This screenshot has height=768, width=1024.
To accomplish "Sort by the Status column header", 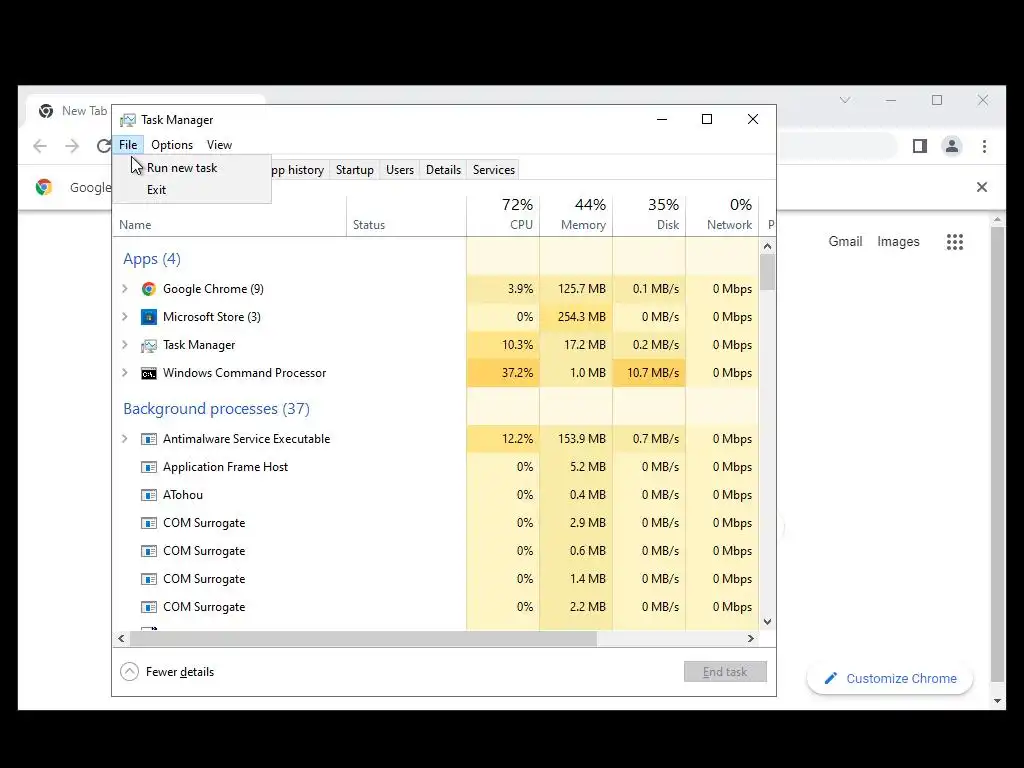I will [x=406, y=216].
